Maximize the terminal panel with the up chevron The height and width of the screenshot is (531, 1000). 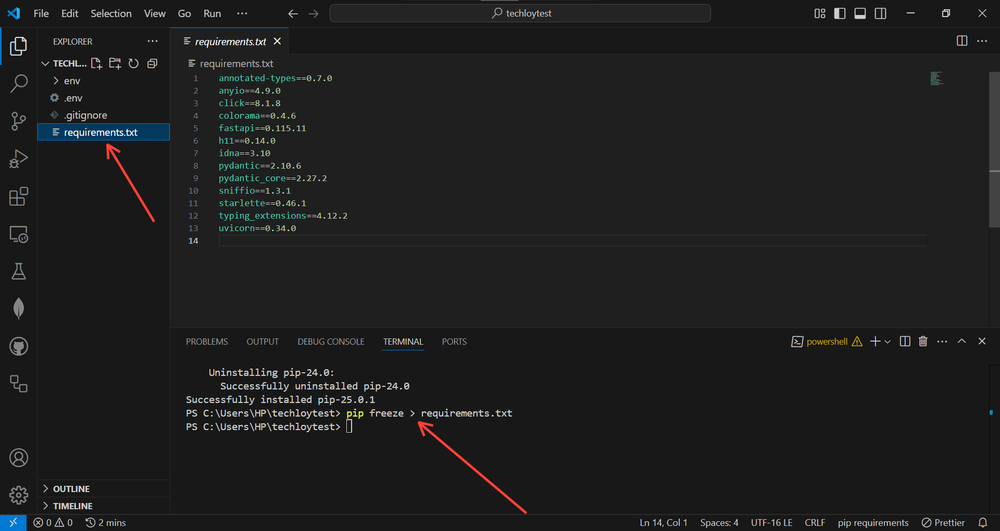click(x=962, y=342)
